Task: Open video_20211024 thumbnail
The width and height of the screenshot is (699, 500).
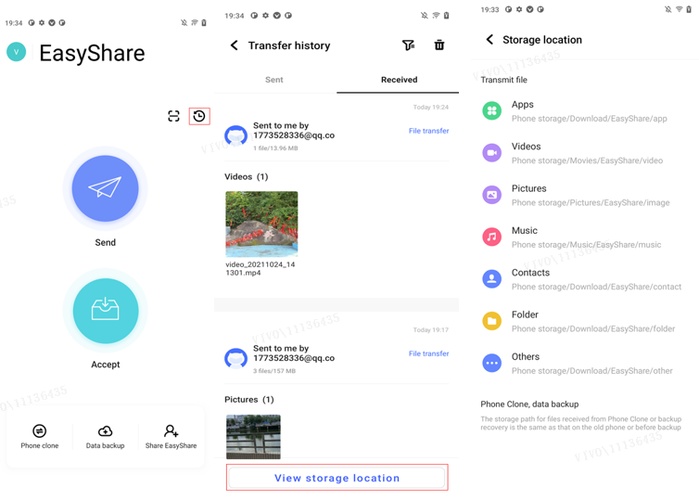Action: 262,224
